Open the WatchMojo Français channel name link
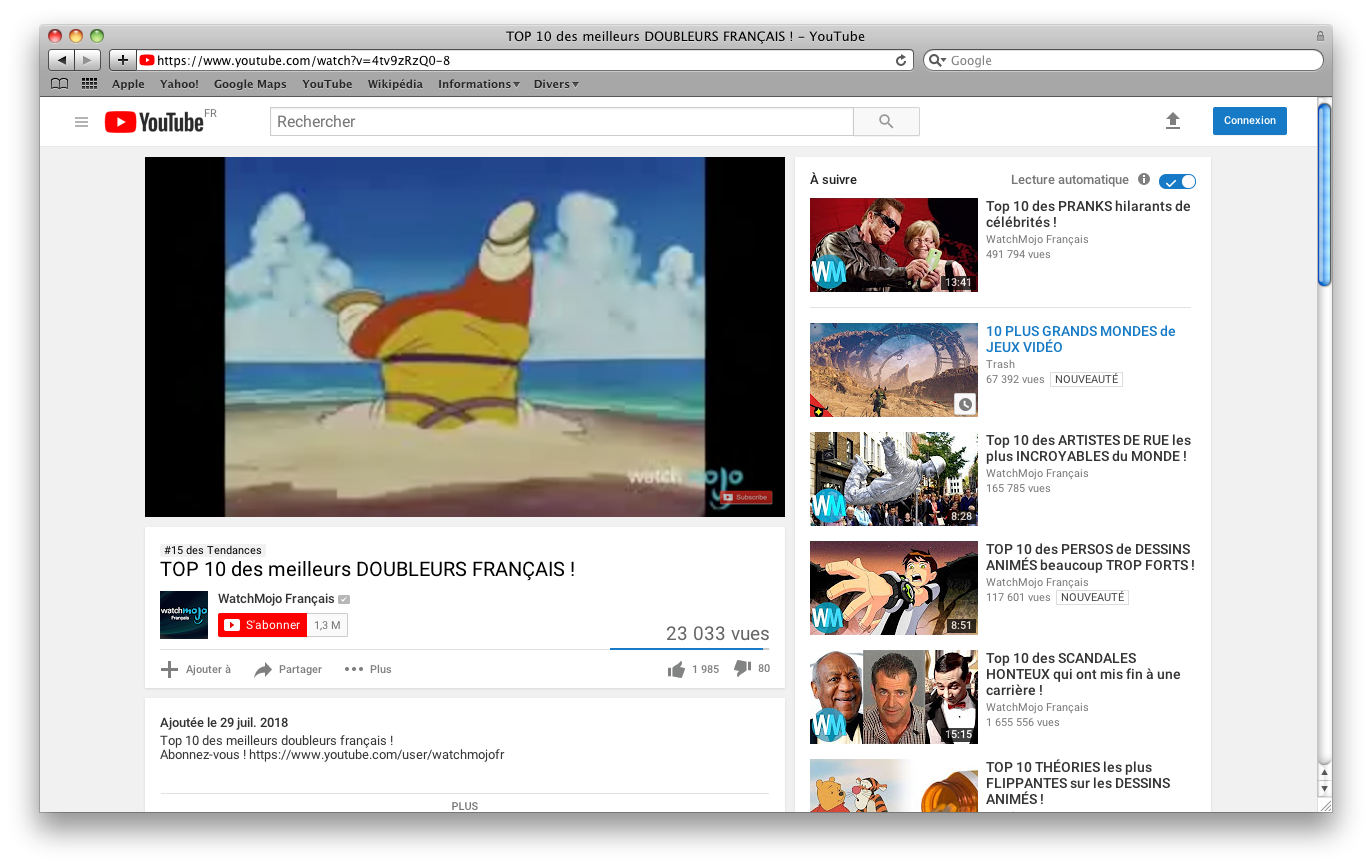Screen dimensions: 1372x867 [276, 598]
